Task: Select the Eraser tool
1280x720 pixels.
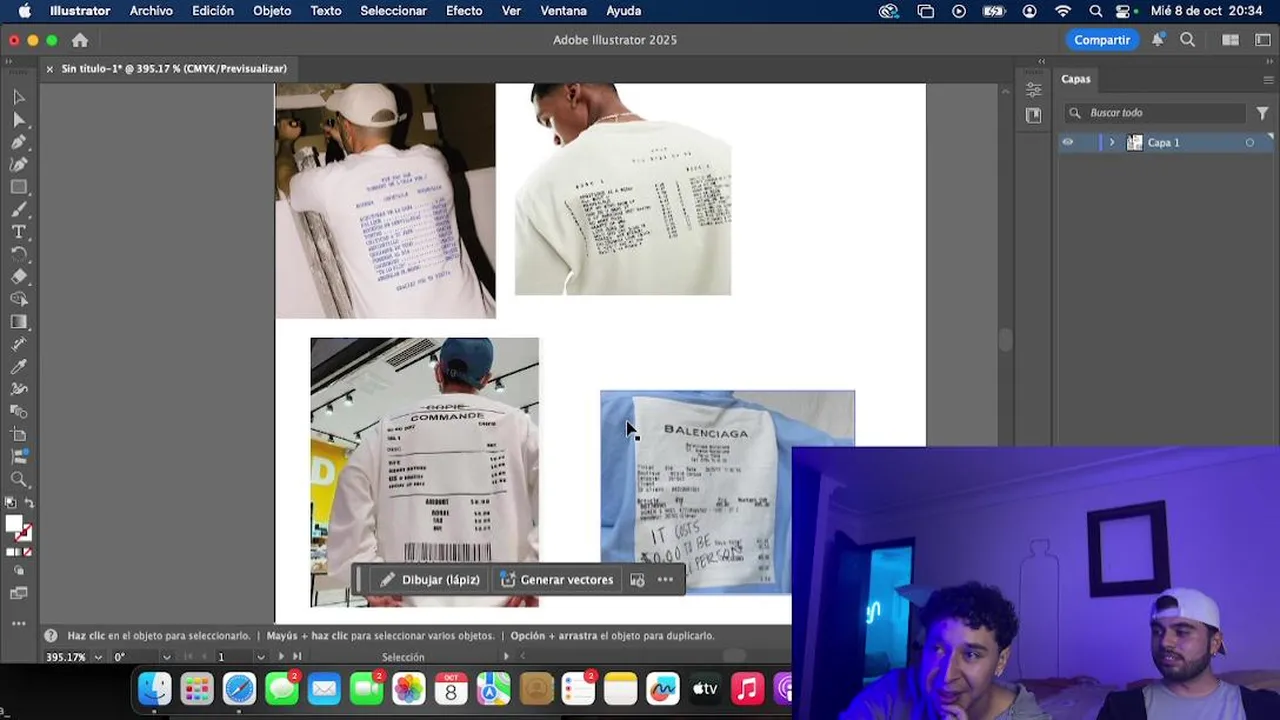Action: pos(18,277)
